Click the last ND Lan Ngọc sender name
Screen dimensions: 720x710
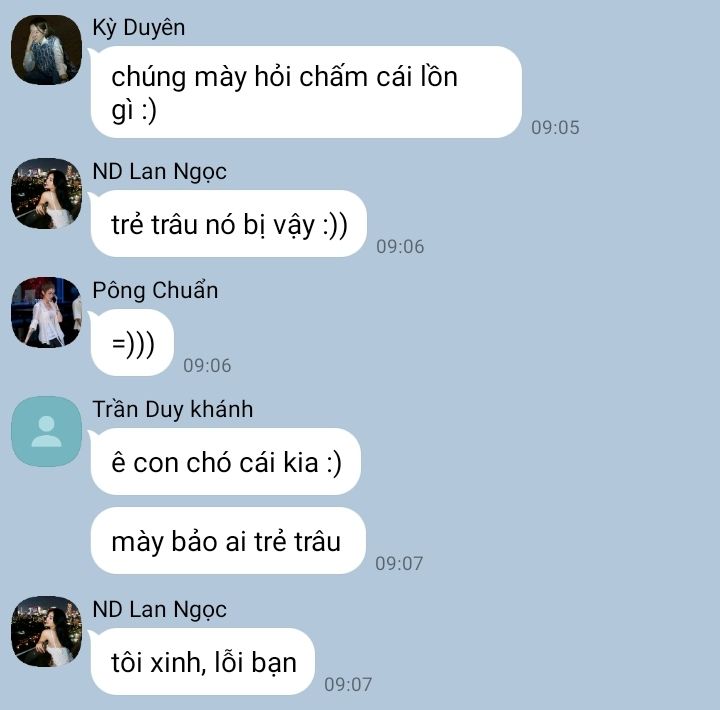pyautogui.click(x=159, y=610)
